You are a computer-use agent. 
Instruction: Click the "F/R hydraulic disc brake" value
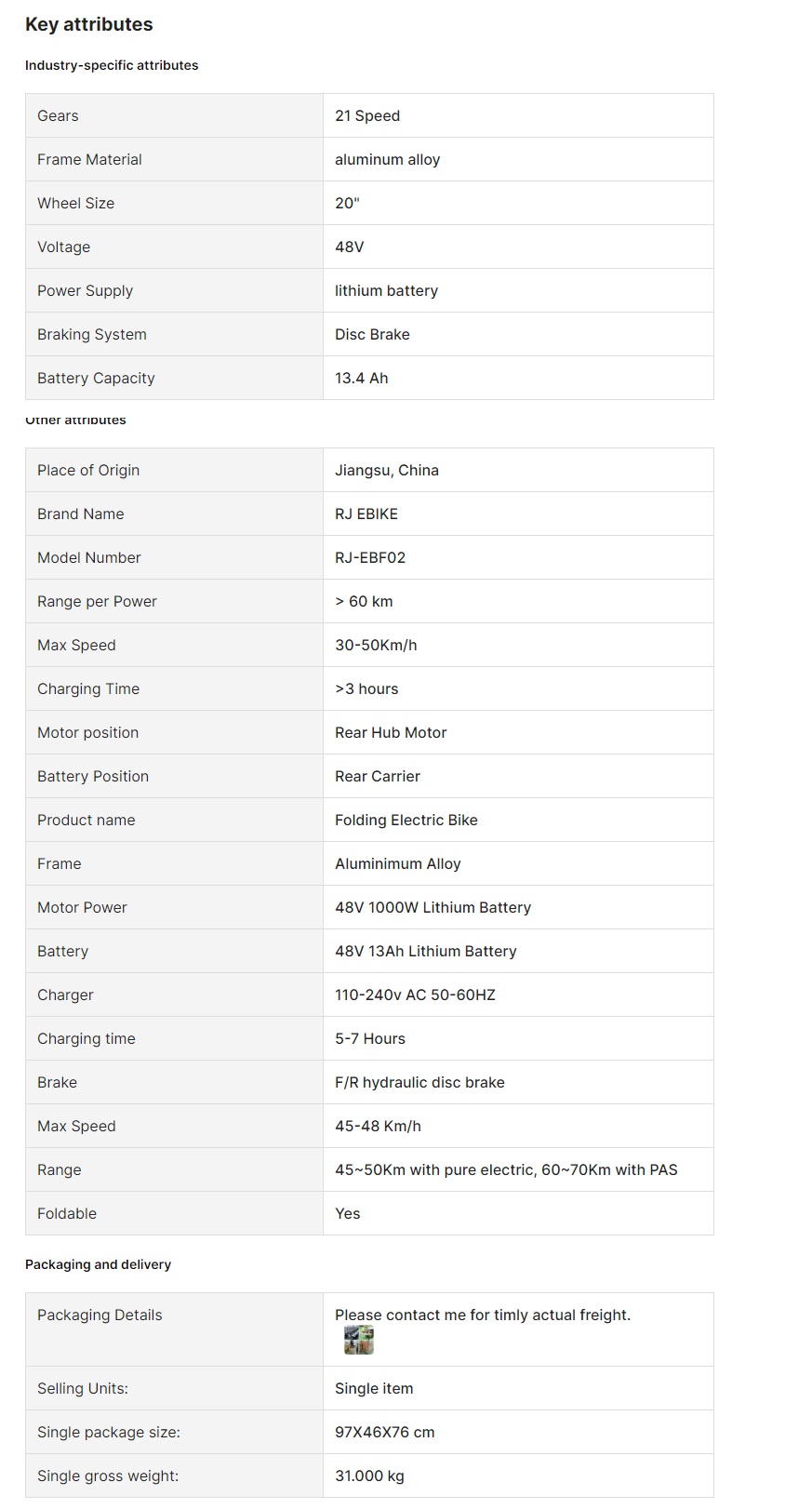point(419,1083)
